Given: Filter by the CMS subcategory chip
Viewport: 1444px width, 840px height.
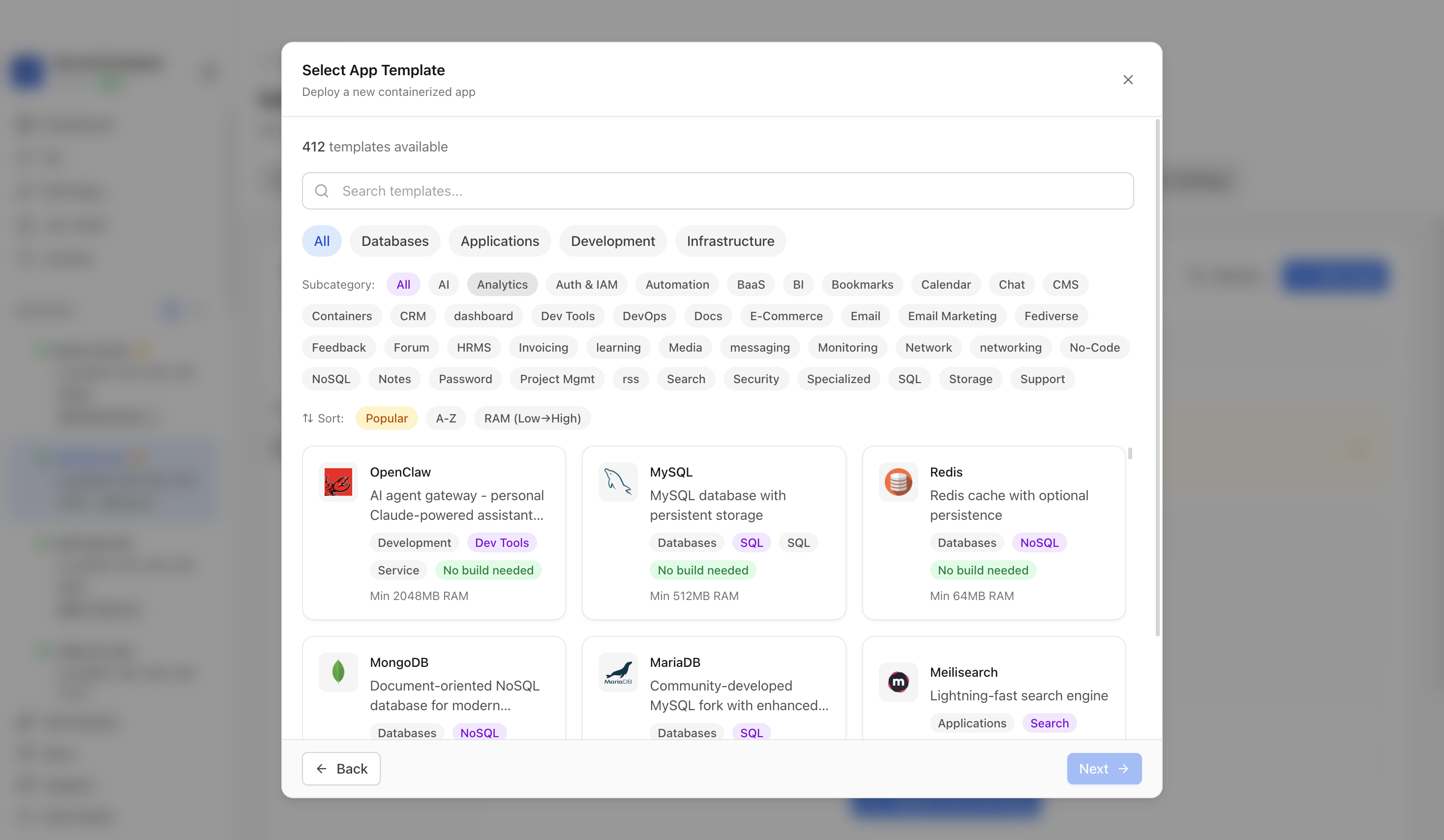Looking at the screenshot, I should [x=1065, y=285].
